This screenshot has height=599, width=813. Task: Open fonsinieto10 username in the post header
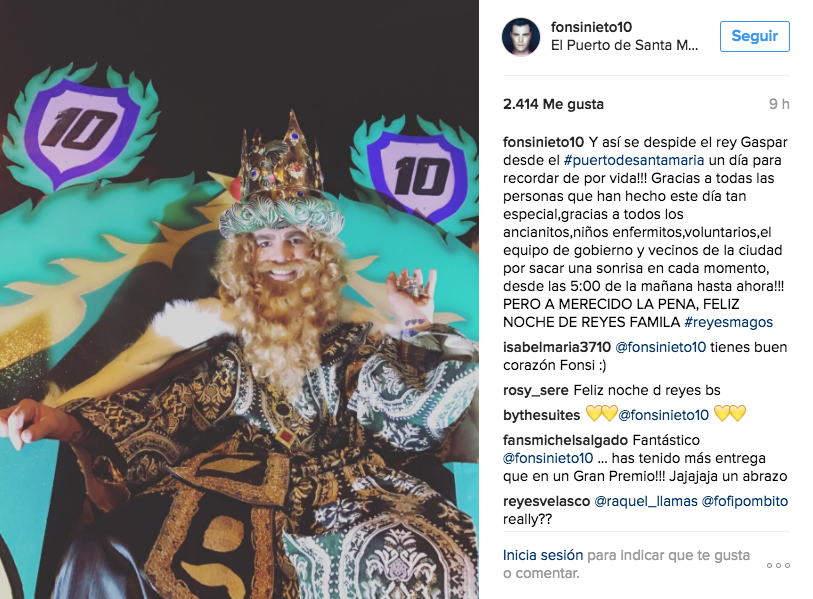[x=591, y=27]
